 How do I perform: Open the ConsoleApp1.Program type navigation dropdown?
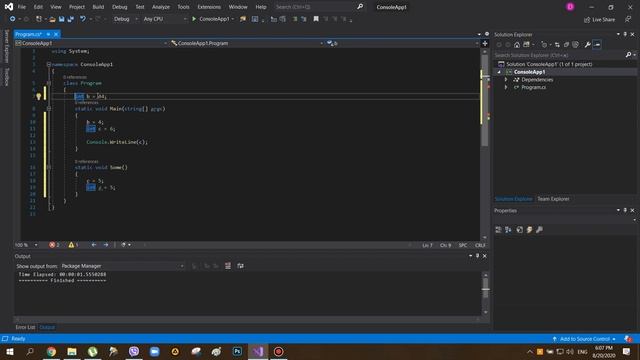coord(247,43)
